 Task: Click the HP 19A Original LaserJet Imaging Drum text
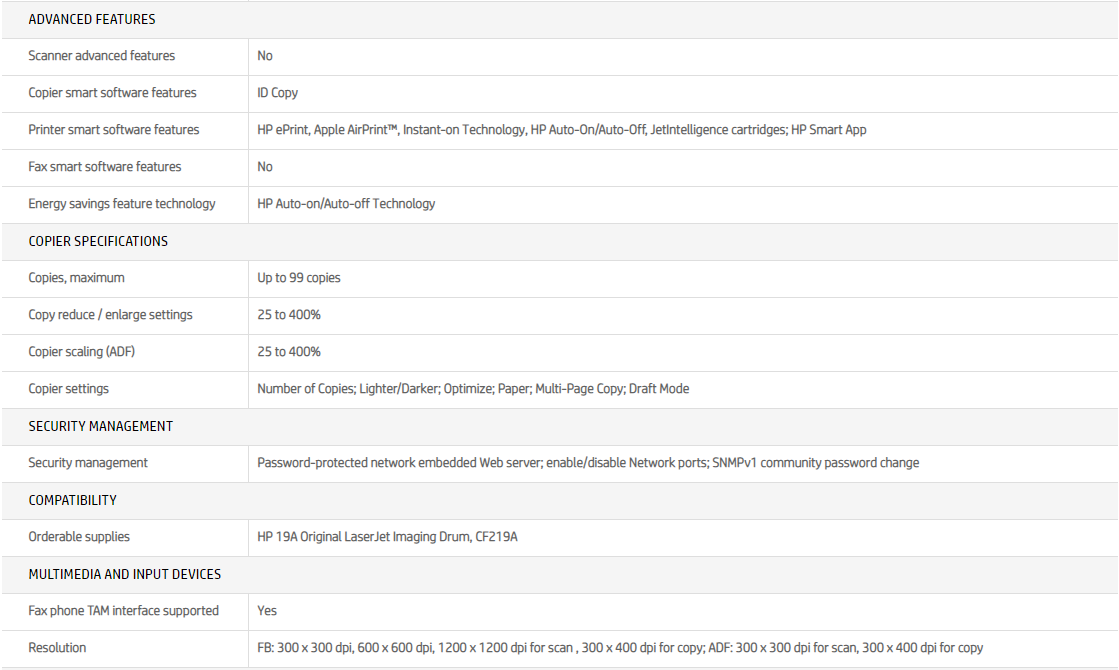387,537
